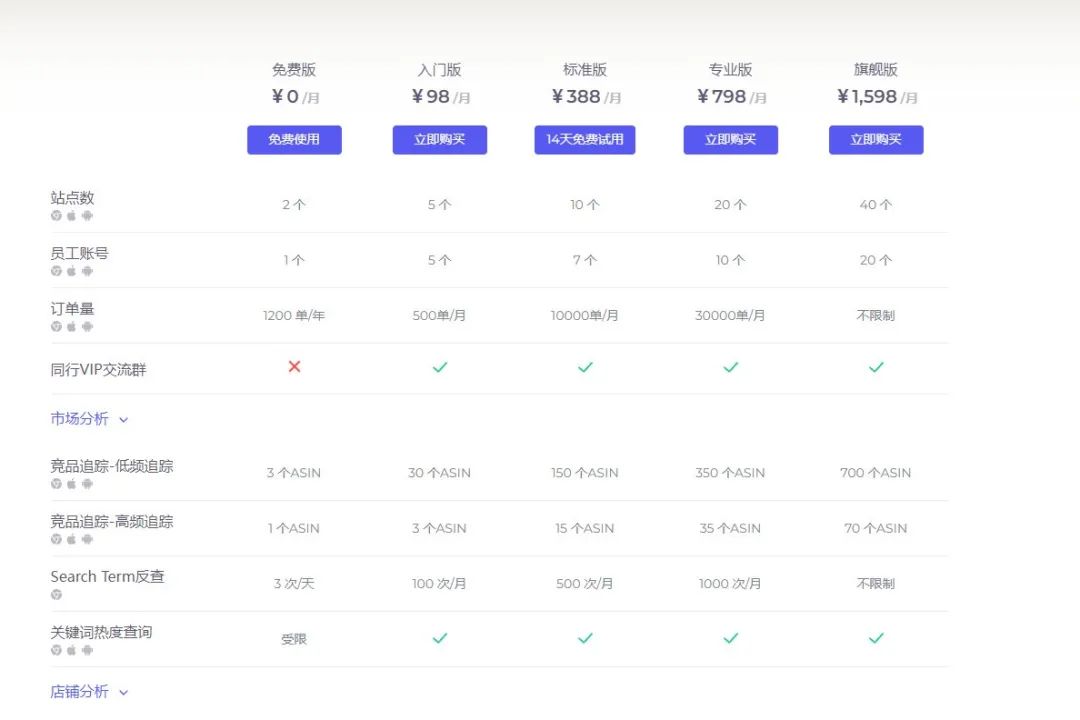Image resolution: width=1080 pixels, height=720 pixels.
Task: Click the red X for 免费版 同行VIP交流群
Action: (293, 367)
